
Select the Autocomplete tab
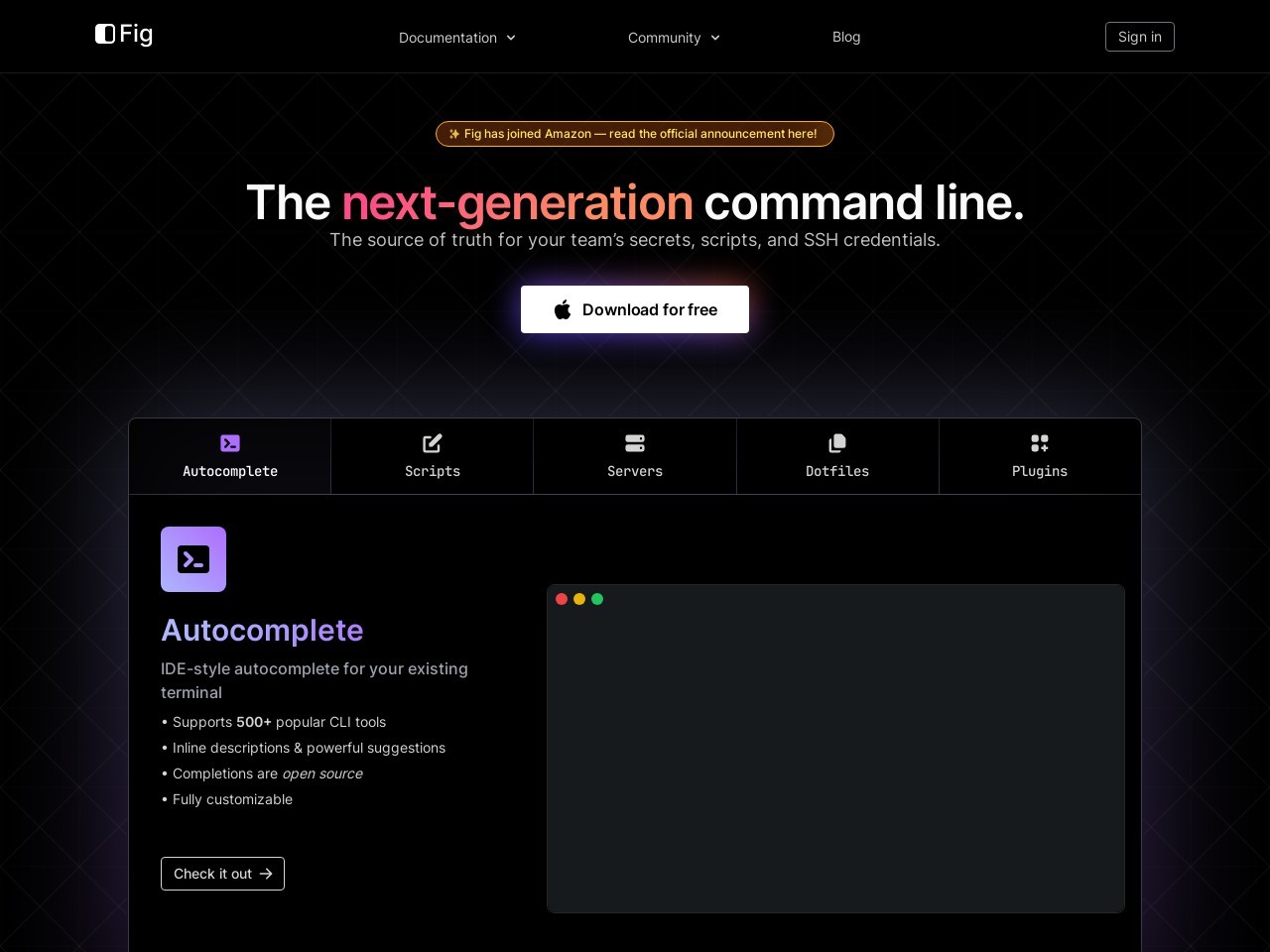coord(230,456)
